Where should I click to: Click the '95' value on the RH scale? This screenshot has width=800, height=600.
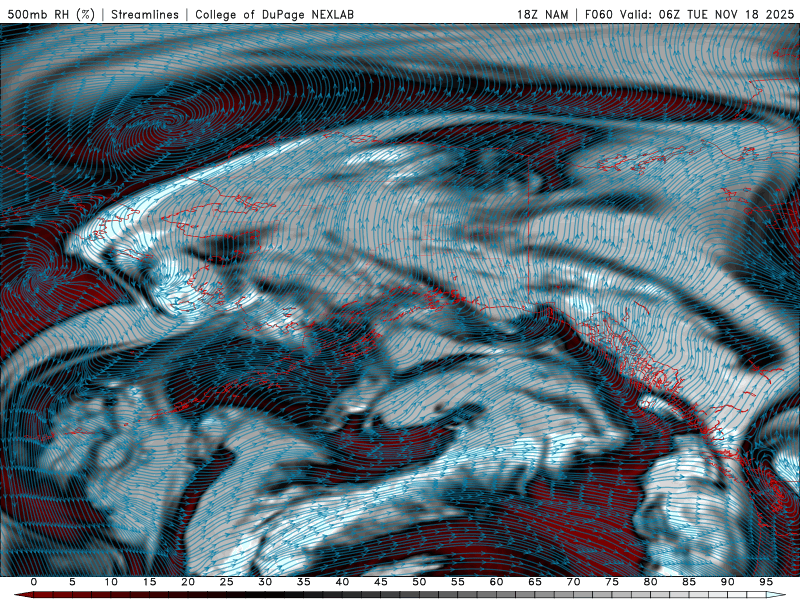766,582
